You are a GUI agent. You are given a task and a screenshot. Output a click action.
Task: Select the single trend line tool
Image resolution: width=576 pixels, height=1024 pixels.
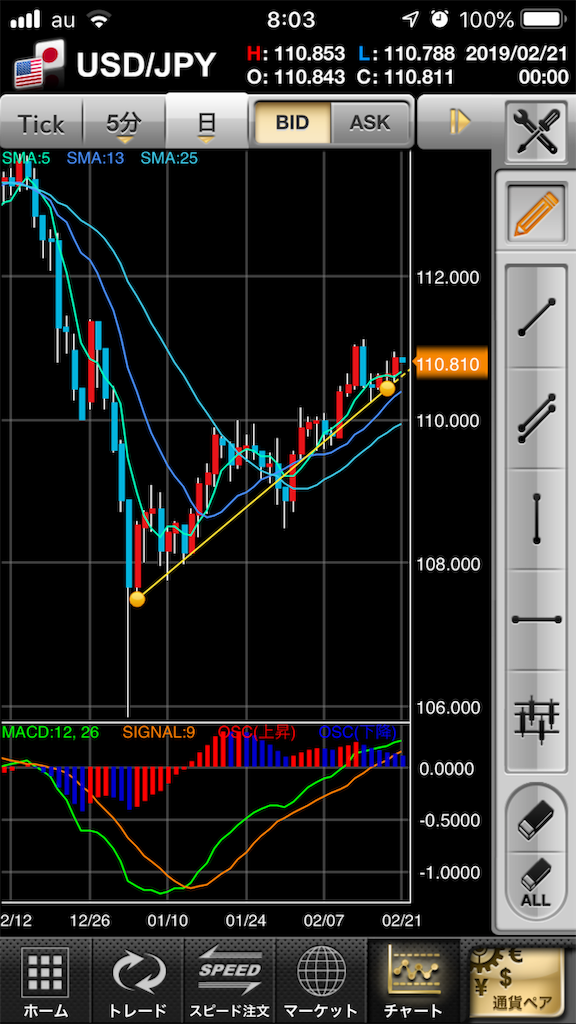(x=536, y=317)
